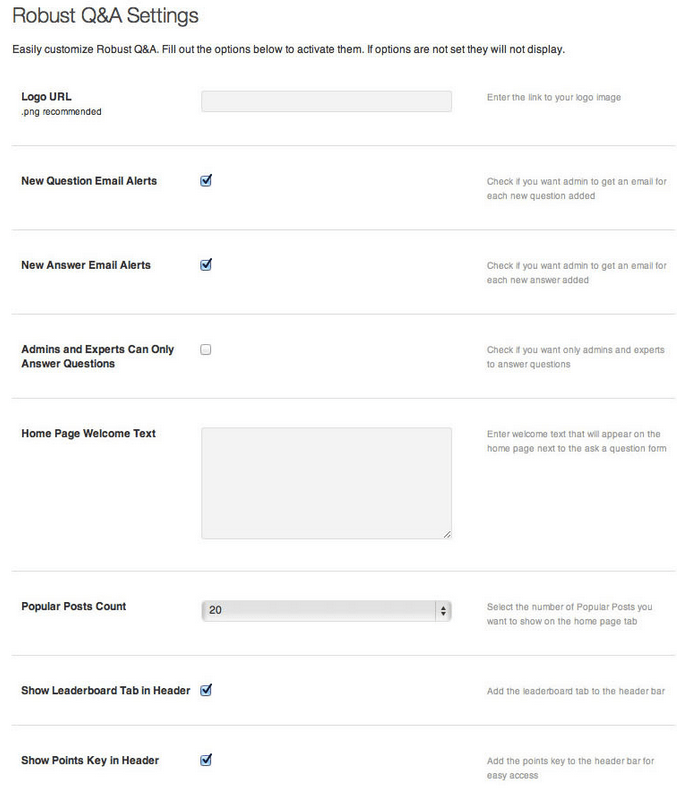This screenshot has width=677, height=799.
Task: Click the Robust Q&A Settings heading
Action: coord(105,15)
